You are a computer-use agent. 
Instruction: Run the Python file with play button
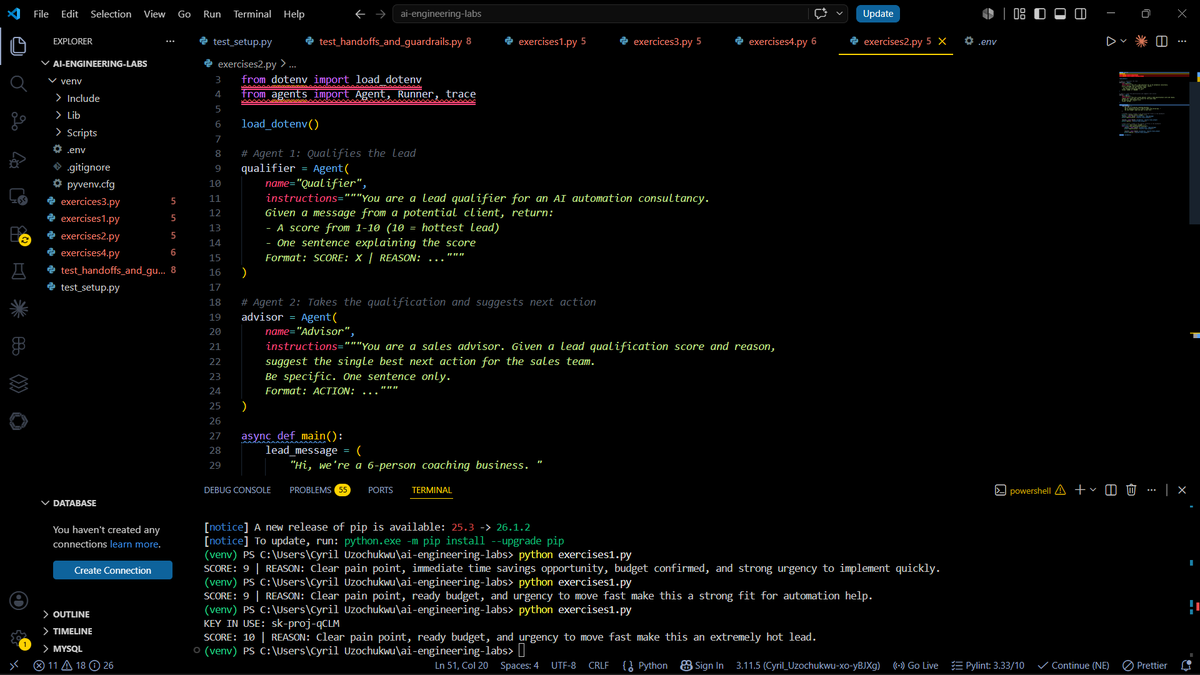[1111, 41]
